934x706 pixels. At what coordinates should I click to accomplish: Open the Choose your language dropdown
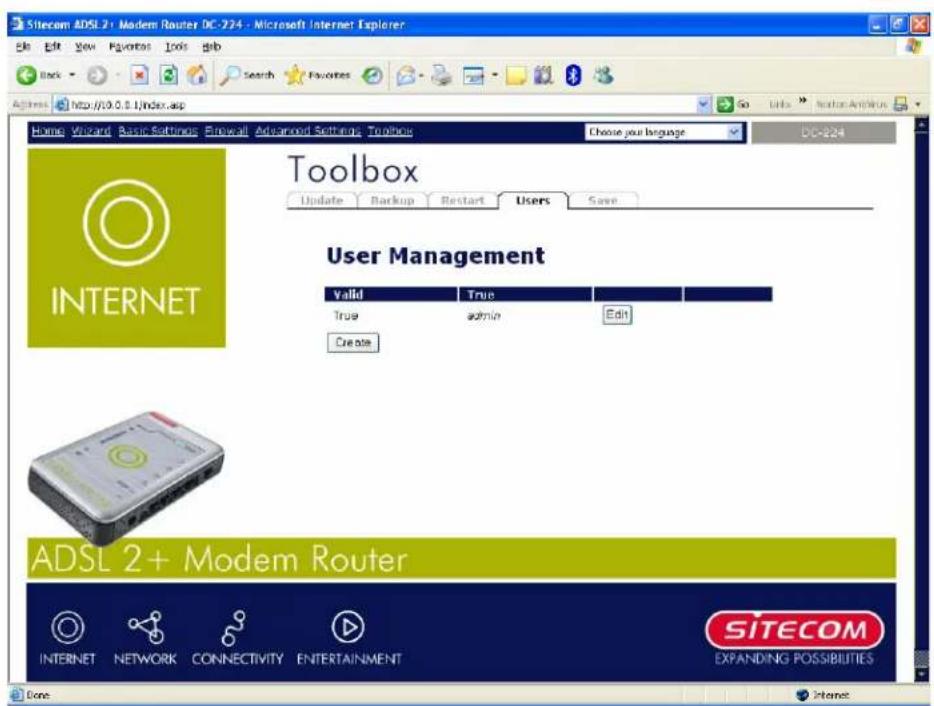pos(664,132)
